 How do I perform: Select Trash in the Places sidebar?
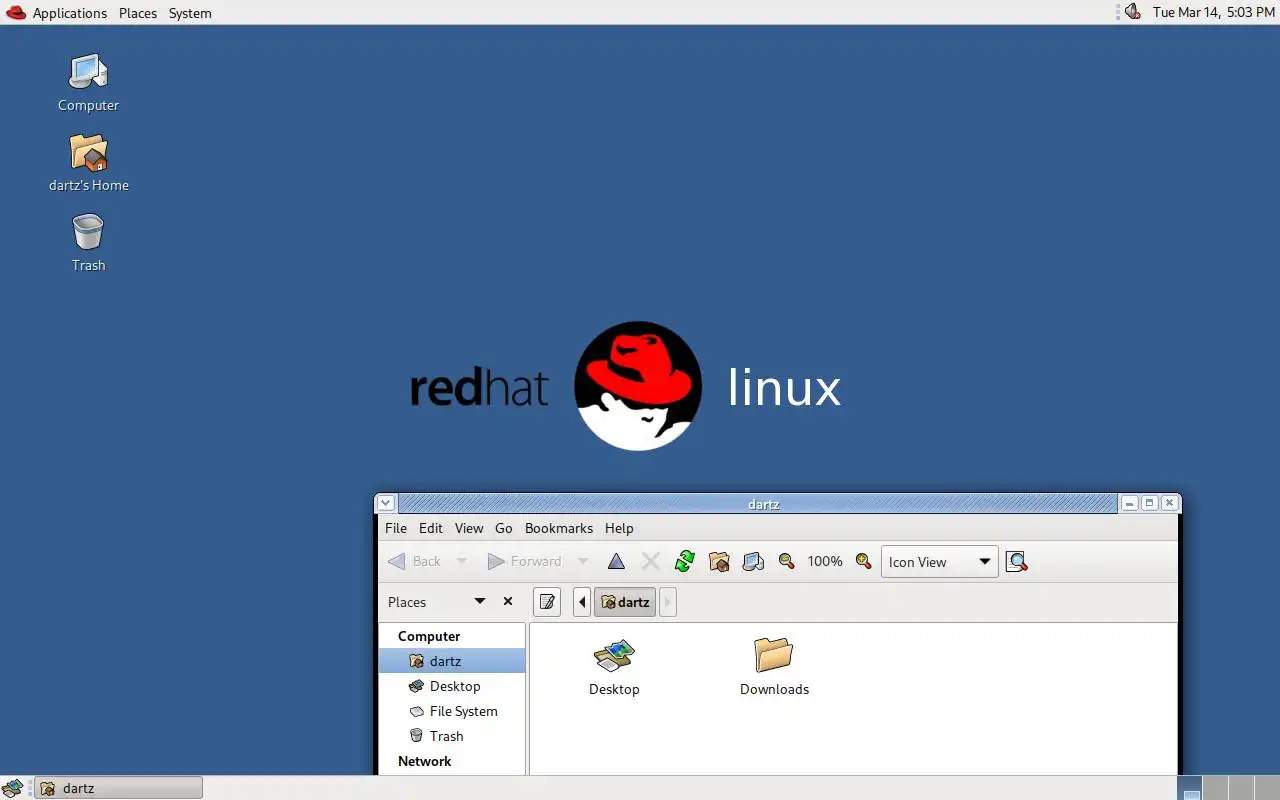(x=452, y=736)
